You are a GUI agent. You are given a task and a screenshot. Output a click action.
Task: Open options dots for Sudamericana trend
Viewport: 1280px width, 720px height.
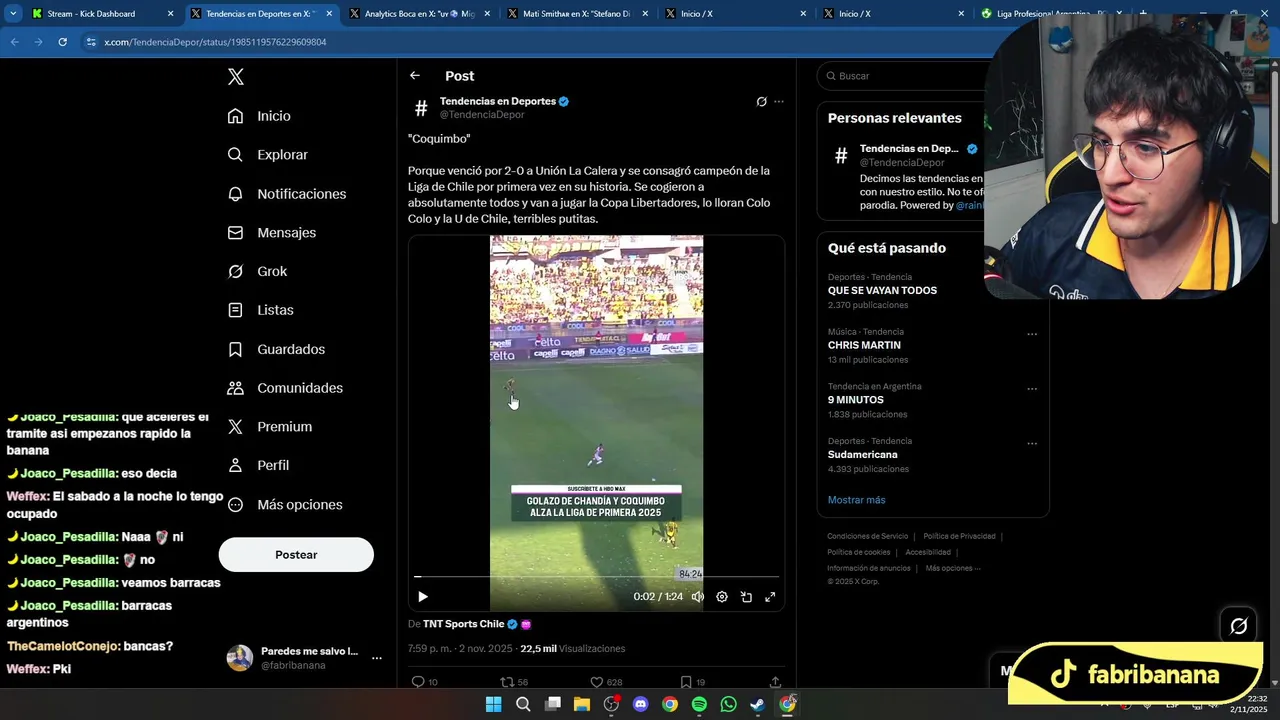(1032, 443)
